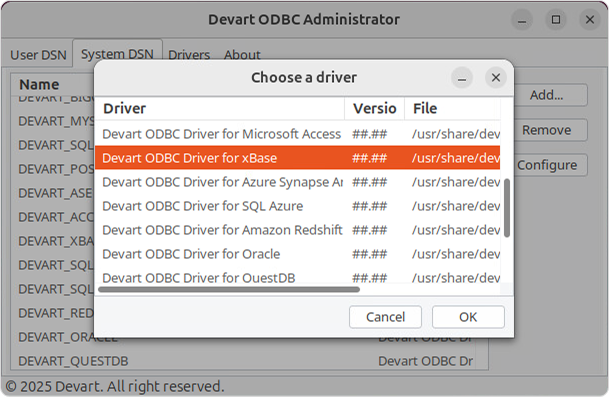Viewport: 609px width, 397px height.
Task: Select the DEVART_XBA data source row
Action: [53, 241]
